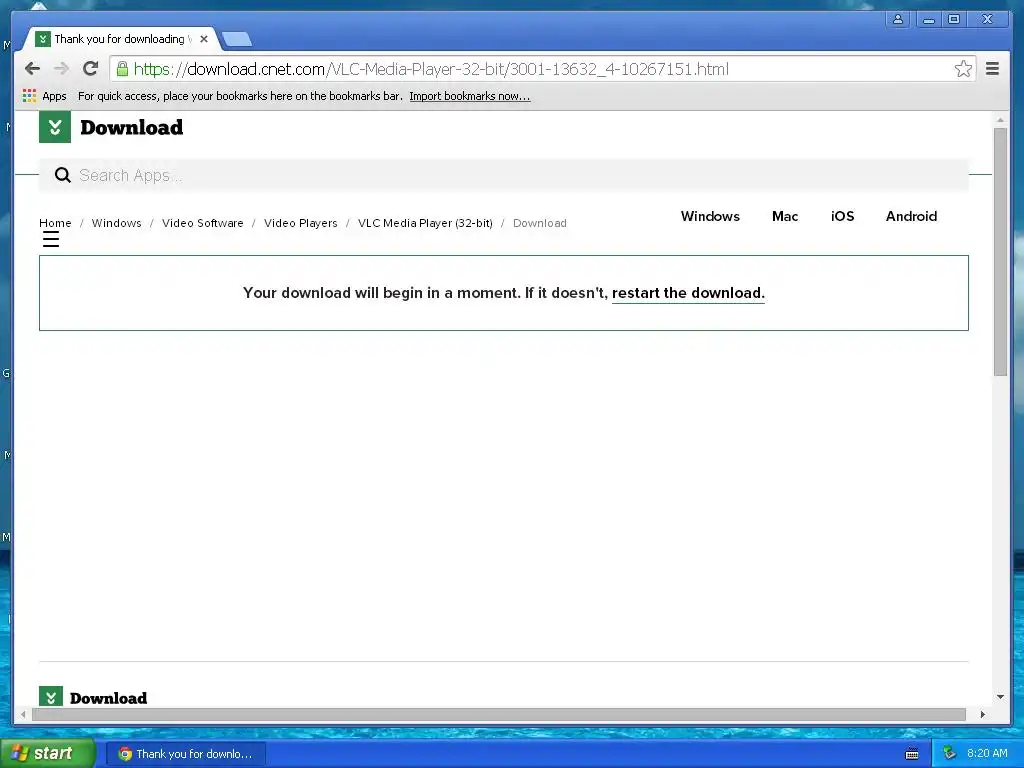Select the Mac platform menu
The width and height of the screenshot is (1024, 768).
(785, 216)
